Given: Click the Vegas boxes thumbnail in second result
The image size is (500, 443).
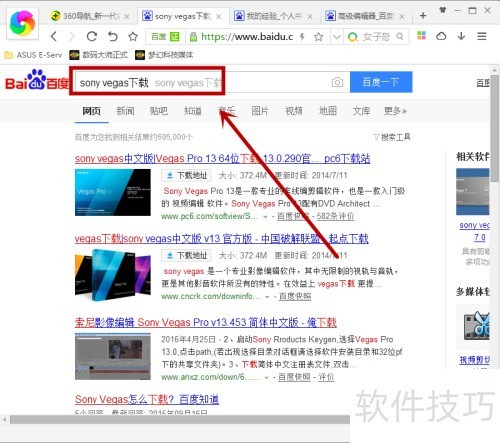Looking at the screenshot, I should 113,275.
